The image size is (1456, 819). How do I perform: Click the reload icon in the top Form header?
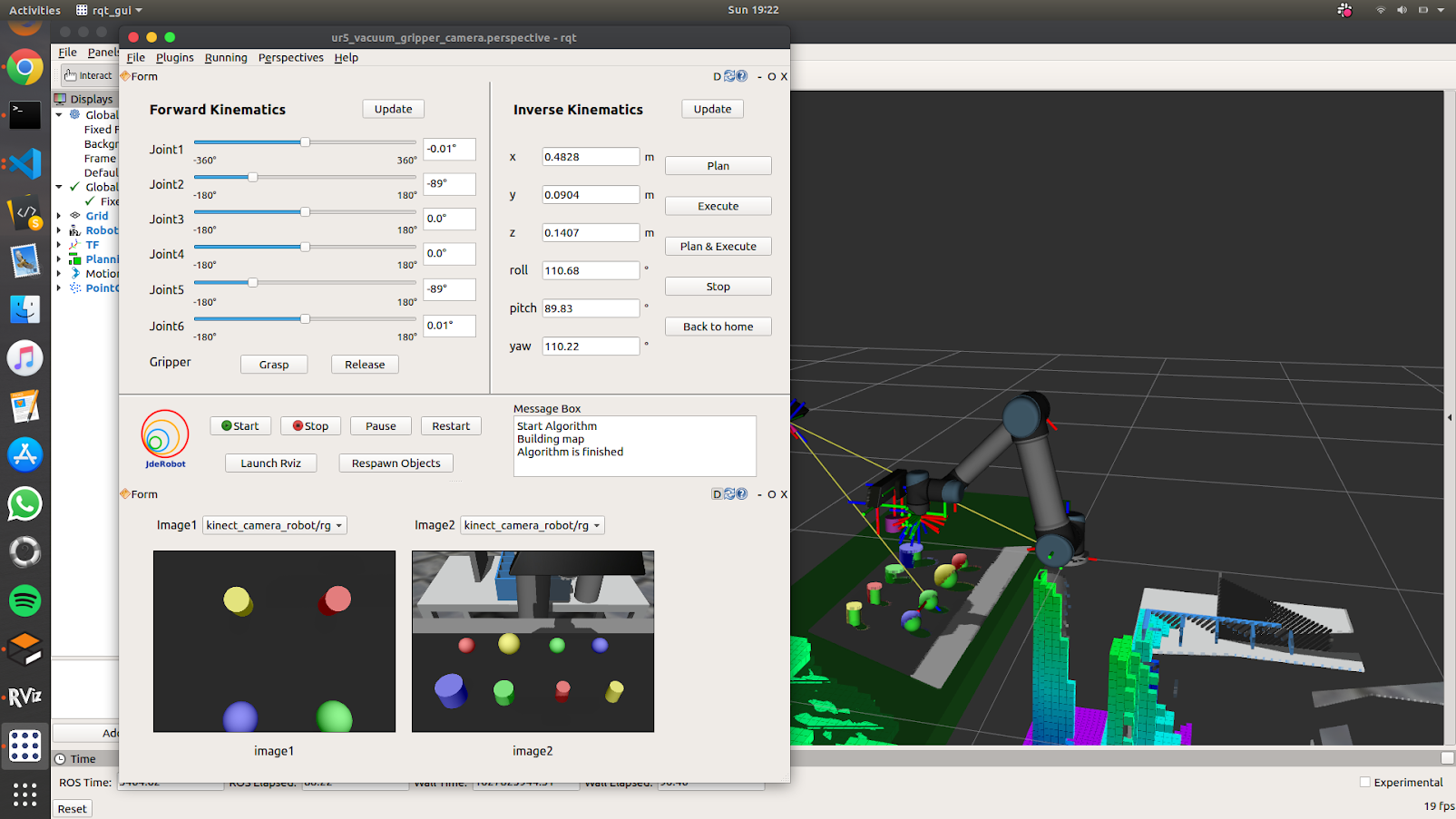click(x=729, y=76)
